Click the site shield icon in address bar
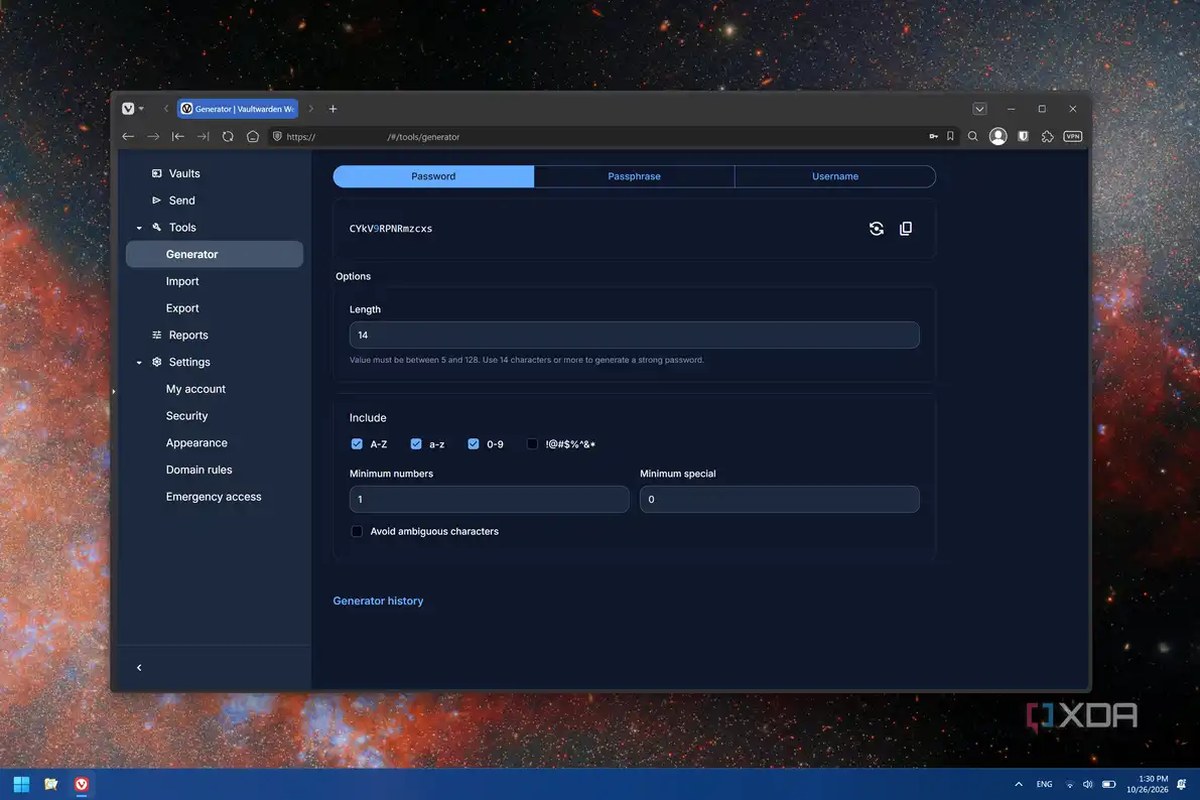1200x800 pixels. 277,136
